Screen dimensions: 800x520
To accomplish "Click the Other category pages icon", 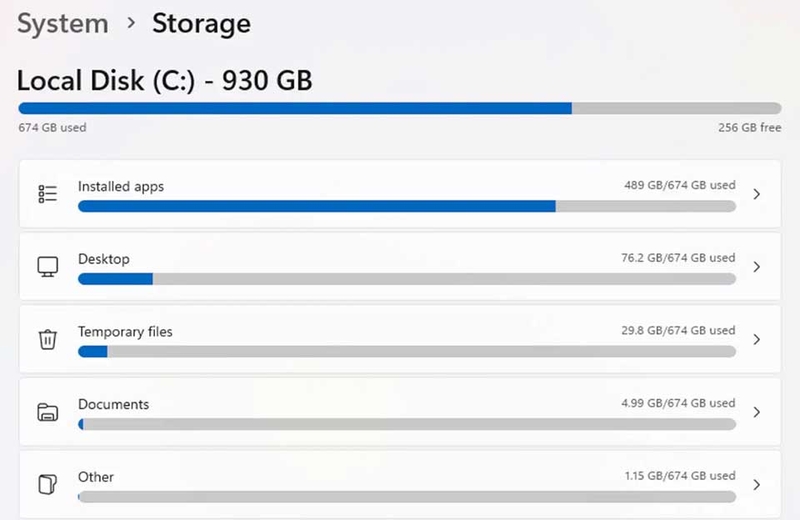I will point(47,484).
